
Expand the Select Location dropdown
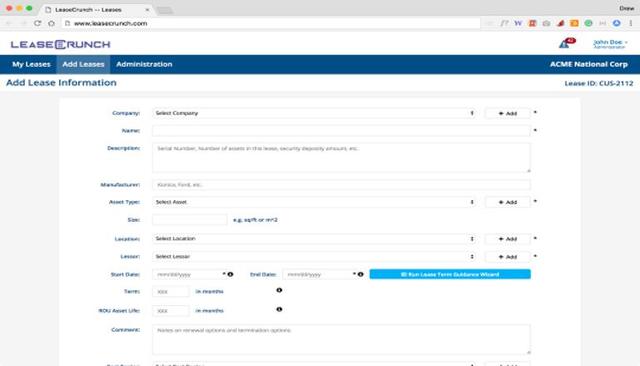314,239
